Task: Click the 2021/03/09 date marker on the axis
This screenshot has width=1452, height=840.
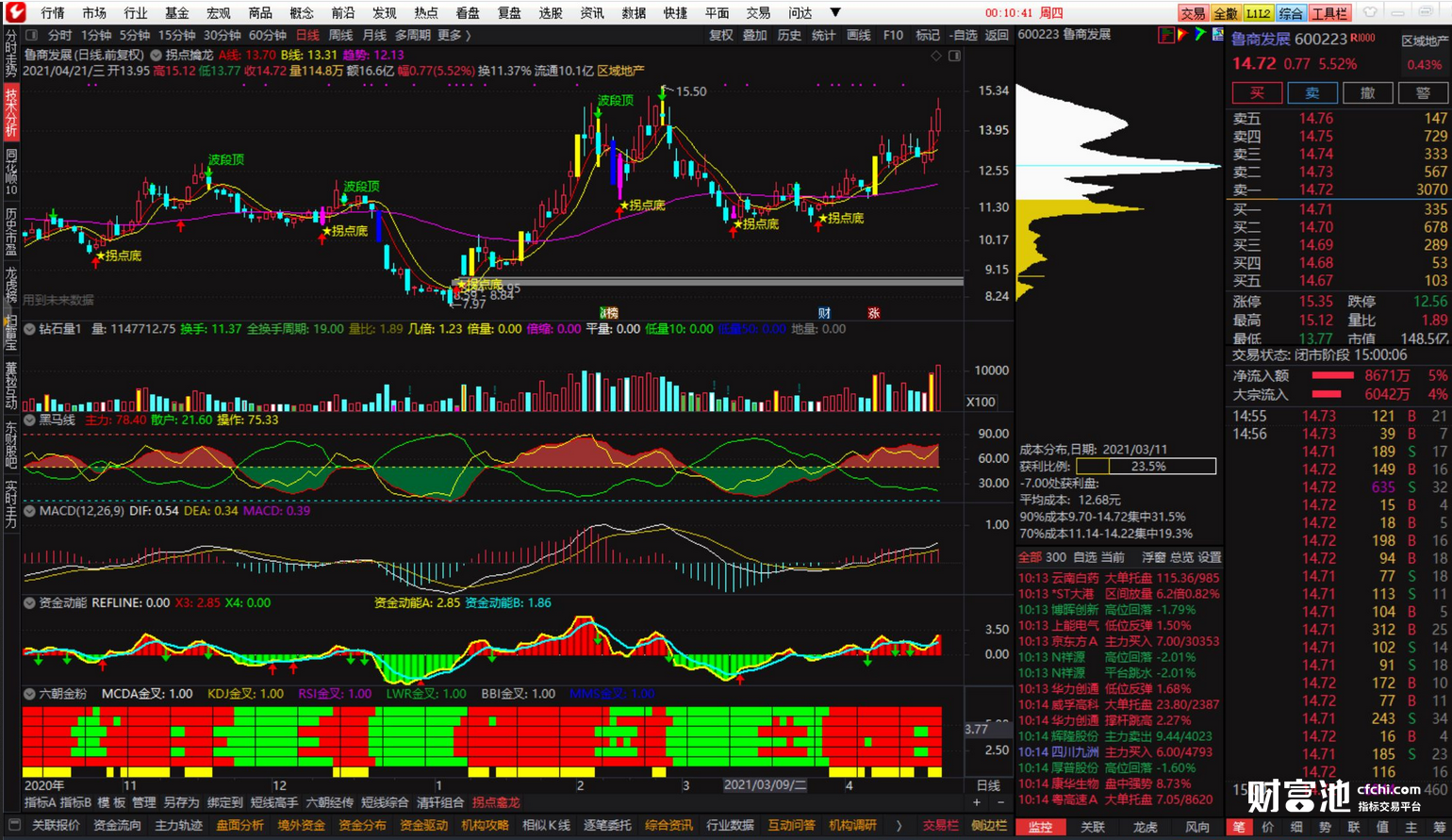Action: (765, 785)
